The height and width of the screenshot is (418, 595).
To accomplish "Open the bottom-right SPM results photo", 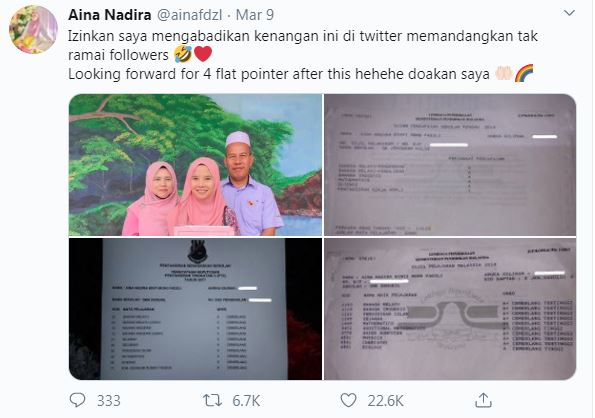I will tap(450, 309).
